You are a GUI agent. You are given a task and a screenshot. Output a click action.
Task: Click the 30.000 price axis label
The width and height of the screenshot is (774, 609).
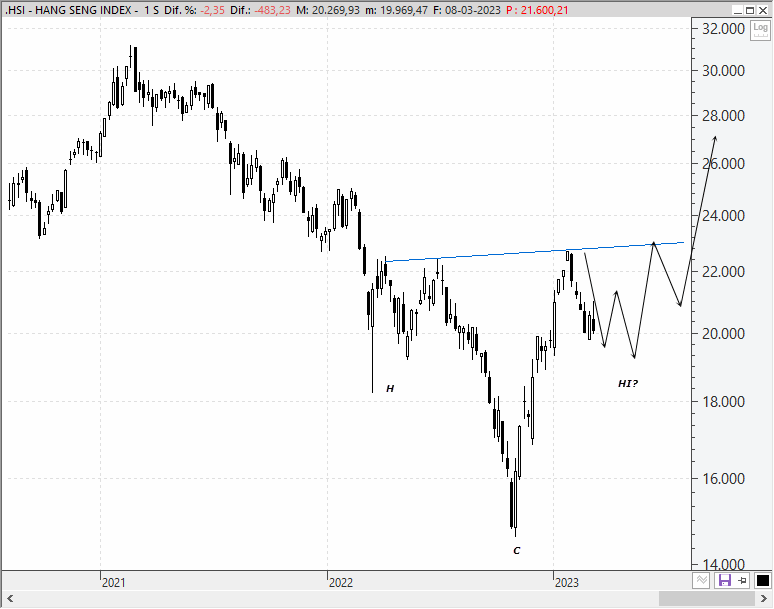pyautogui.click(x=723, y=71)
